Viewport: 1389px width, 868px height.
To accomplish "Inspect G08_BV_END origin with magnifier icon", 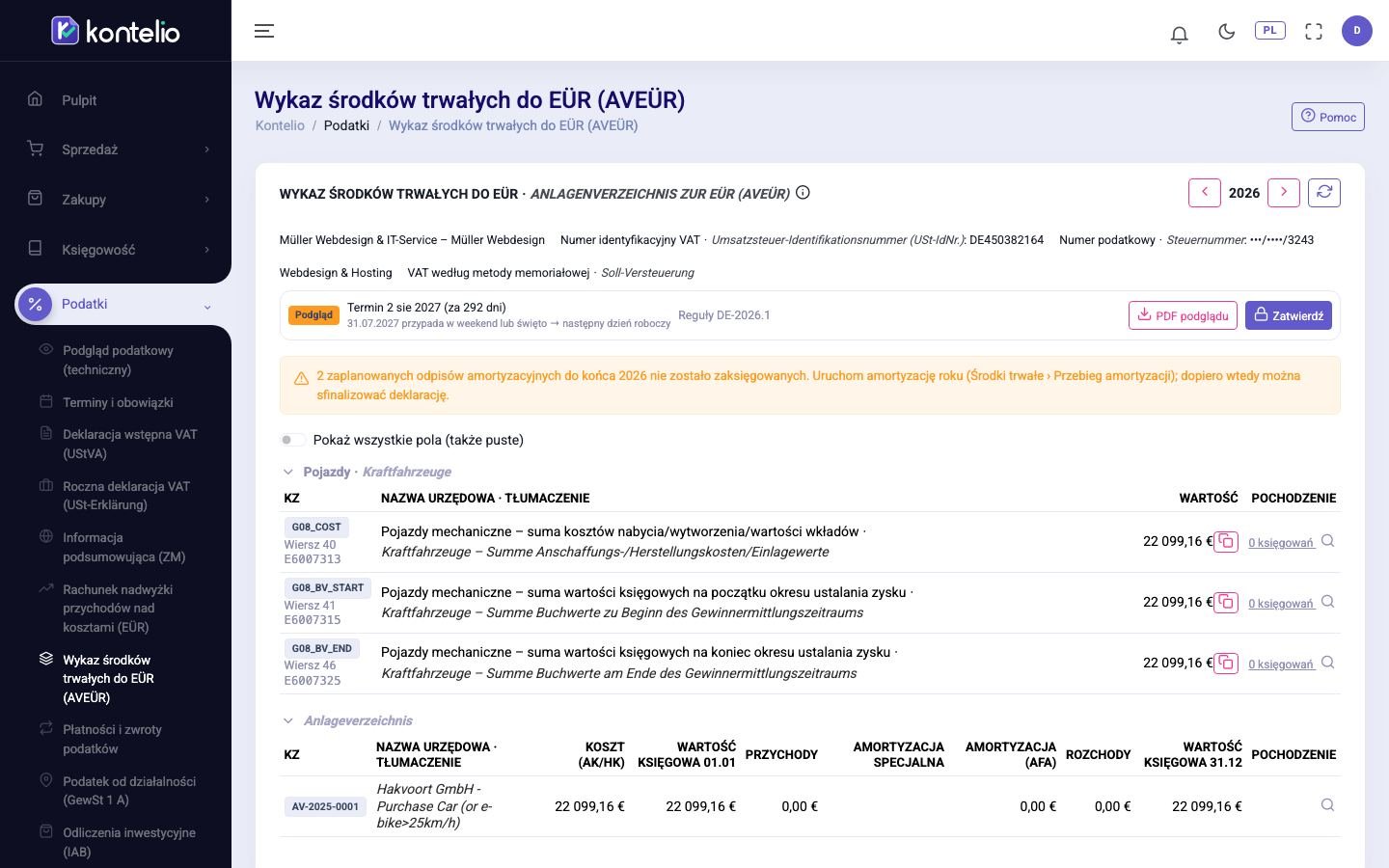I will click(x=1328, y=663).
